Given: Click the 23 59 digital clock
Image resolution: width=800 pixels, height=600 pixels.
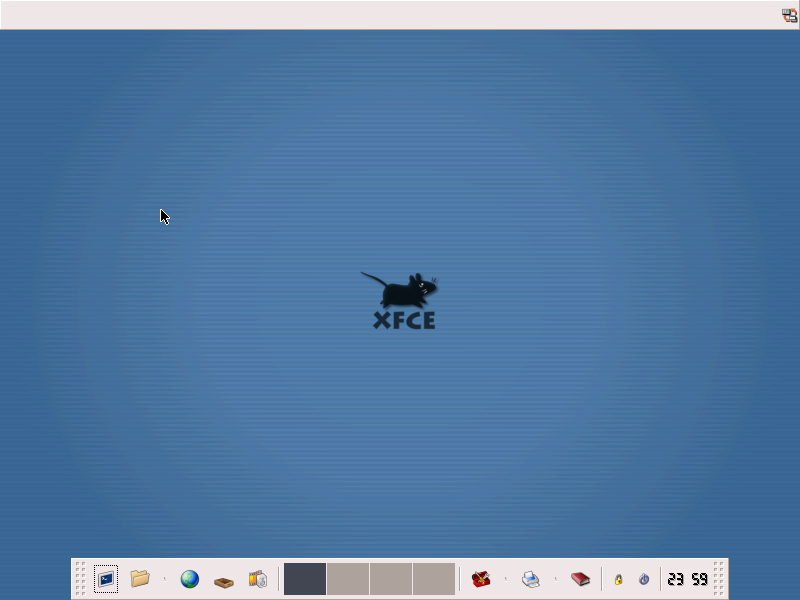Looking at the screenshot, I should click(687, 579).
